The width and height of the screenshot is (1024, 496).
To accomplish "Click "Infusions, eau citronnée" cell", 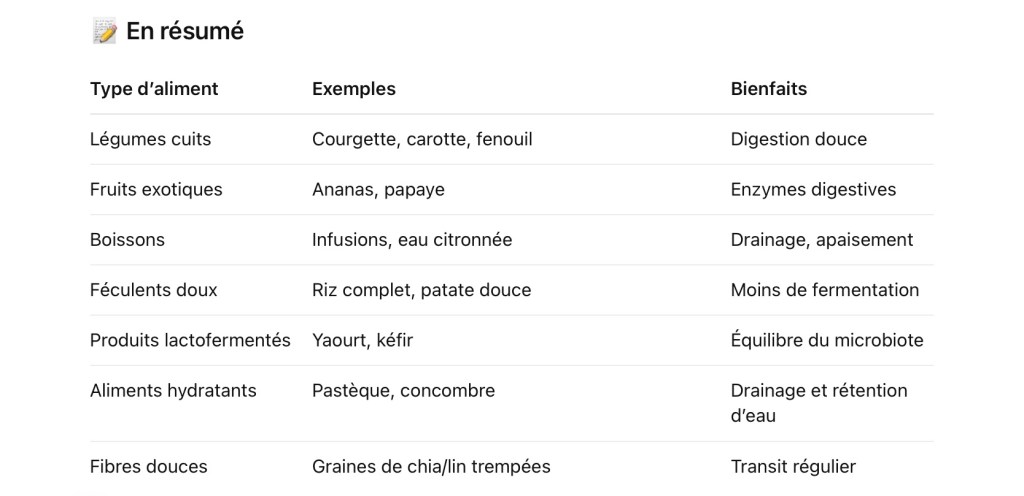I will [x=412, y=240].
